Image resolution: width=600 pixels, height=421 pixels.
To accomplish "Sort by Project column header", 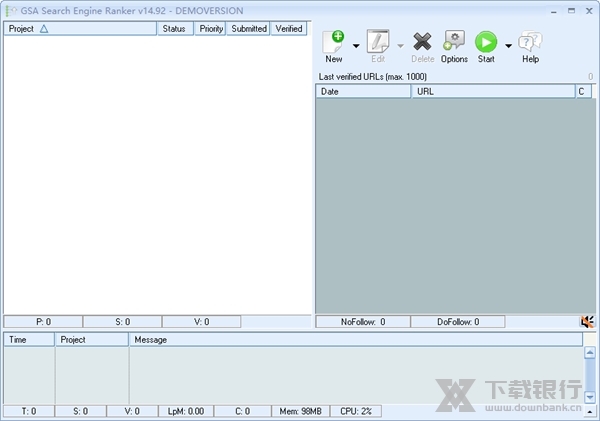I will pyautogui.click(x=80, y=29).
